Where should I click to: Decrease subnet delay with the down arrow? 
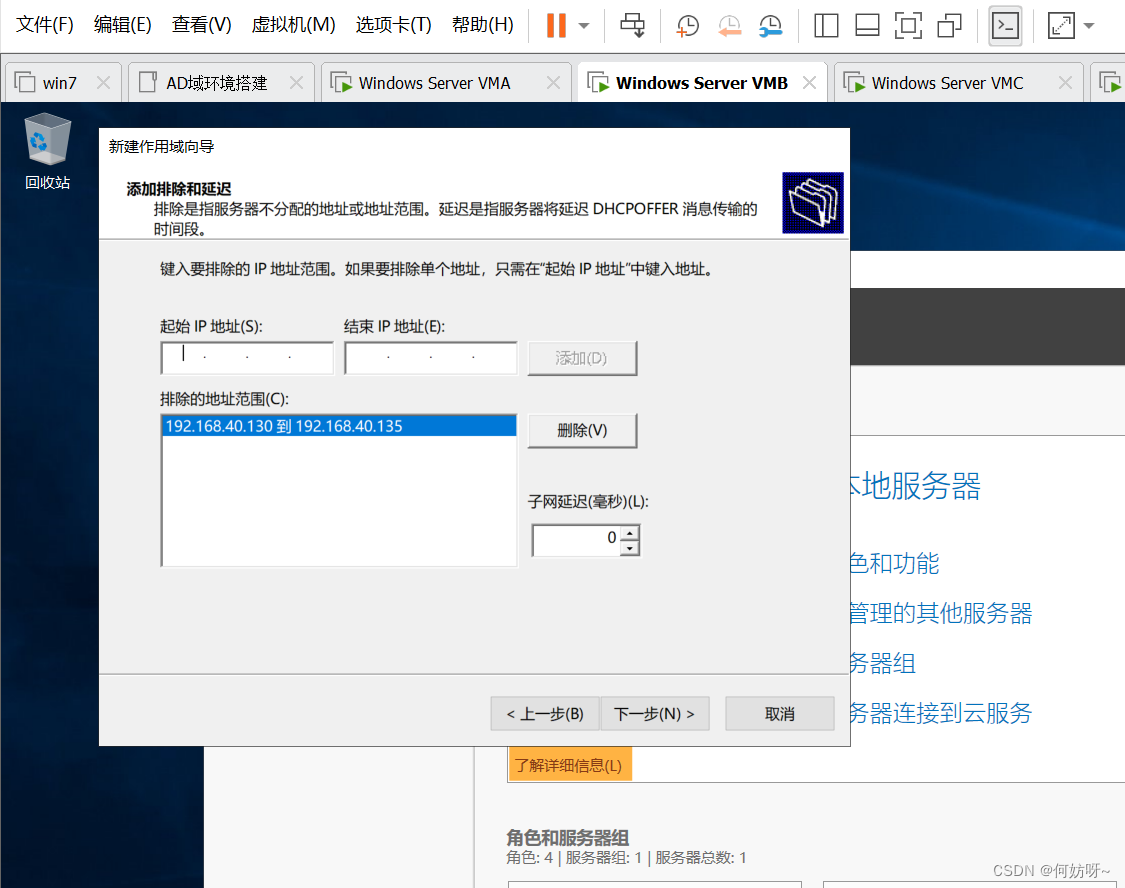click(629, 547)
